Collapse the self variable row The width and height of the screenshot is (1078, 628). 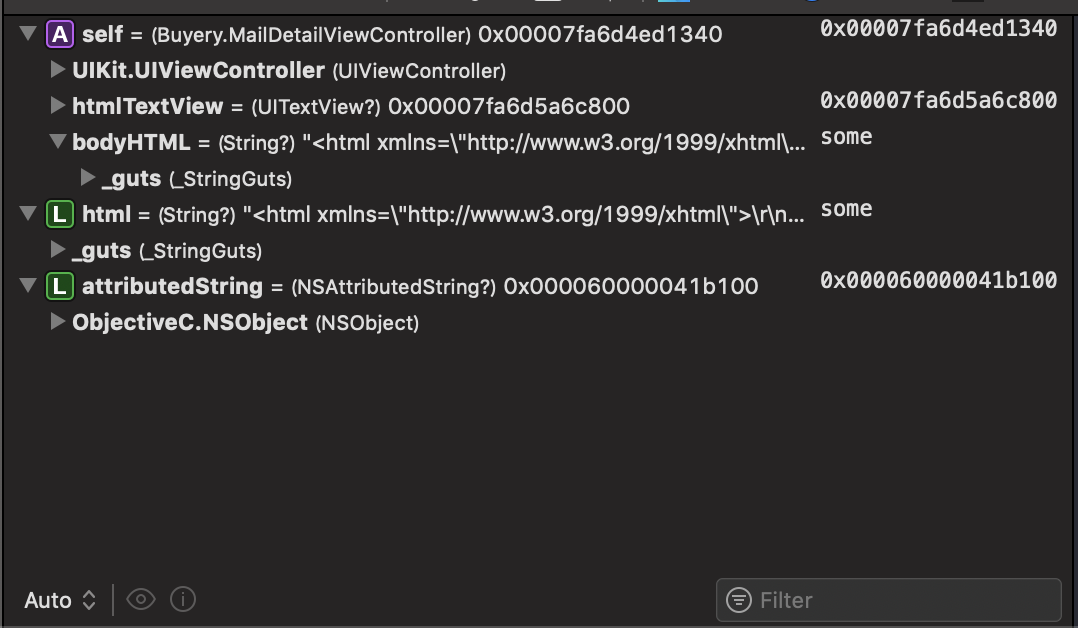click(x=28, y=33)
